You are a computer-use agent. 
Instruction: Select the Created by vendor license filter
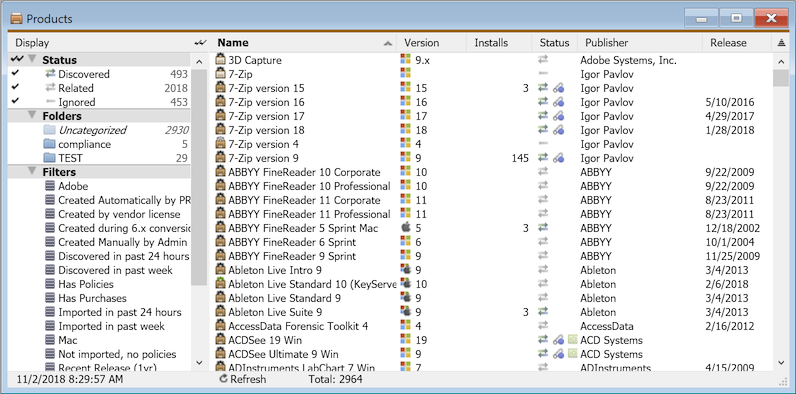point(119,214)
